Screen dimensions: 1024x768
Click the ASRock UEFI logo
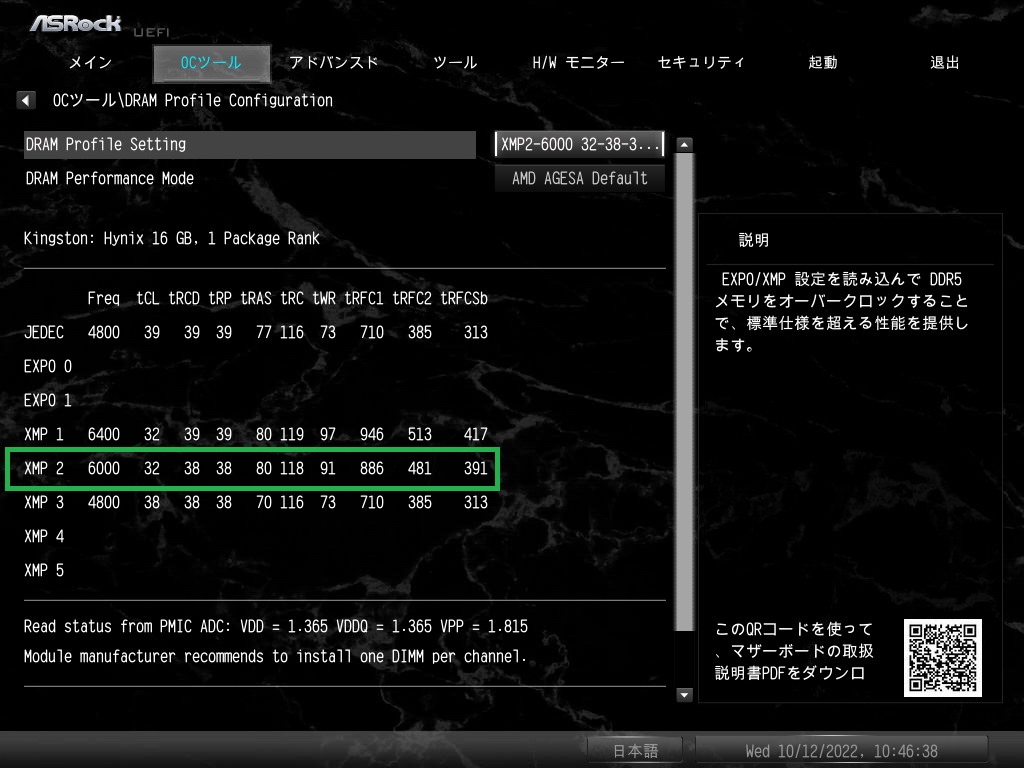pos(98,25)
